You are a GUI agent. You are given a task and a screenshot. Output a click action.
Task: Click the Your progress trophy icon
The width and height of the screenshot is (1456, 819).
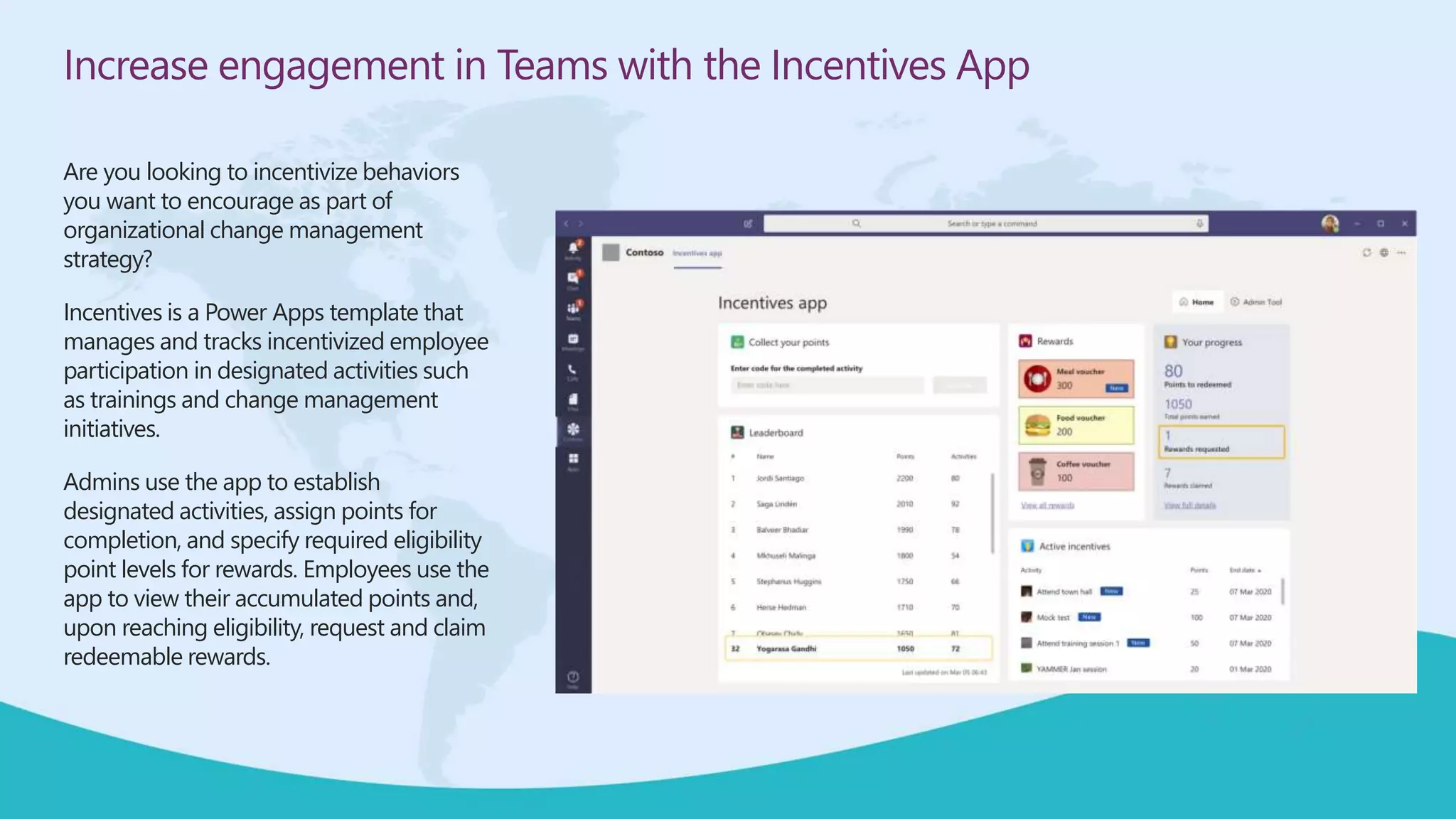[x=1170, y=342]
